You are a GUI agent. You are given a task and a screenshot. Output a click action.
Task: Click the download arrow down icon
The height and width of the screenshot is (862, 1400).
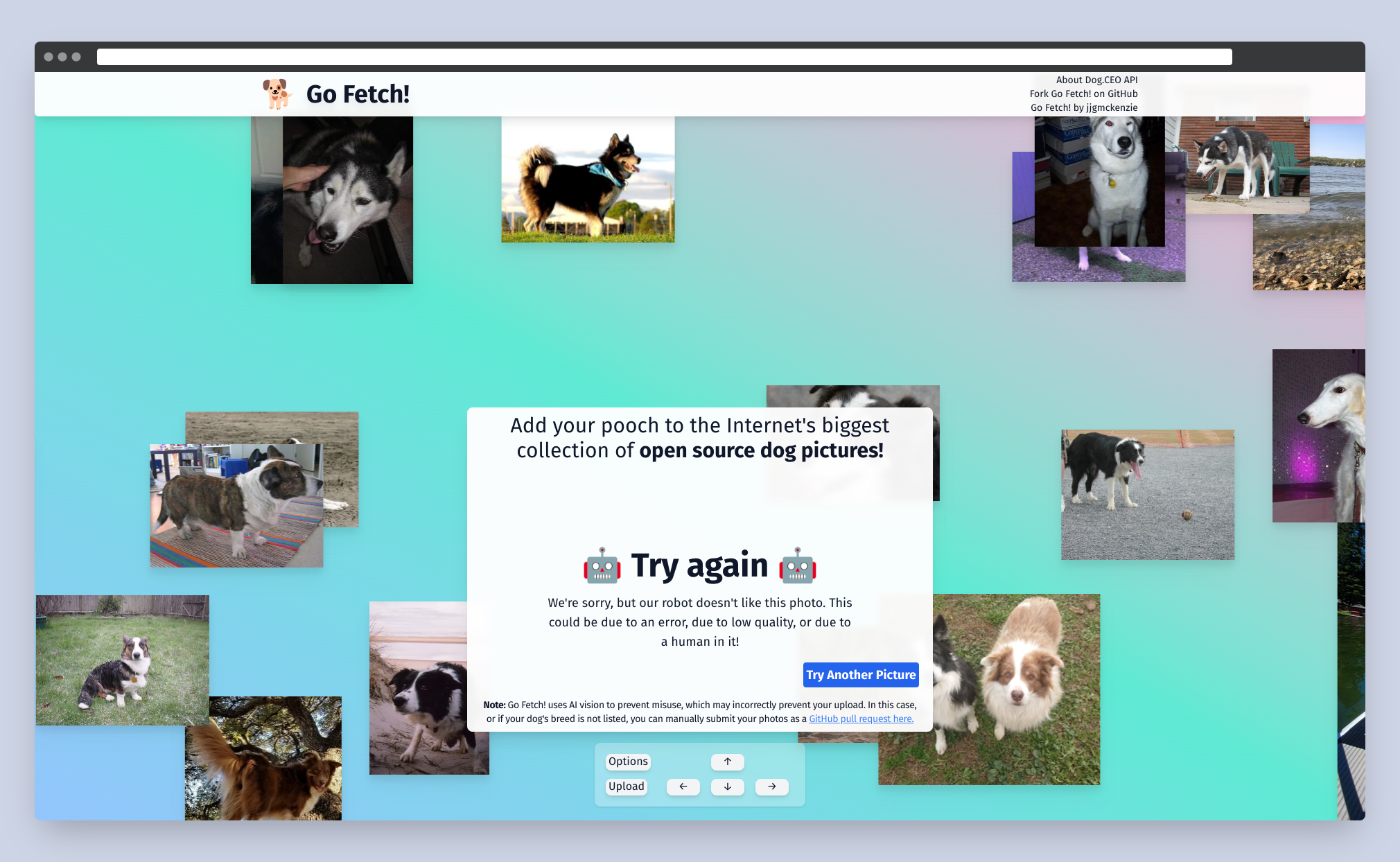coord(727,787)
